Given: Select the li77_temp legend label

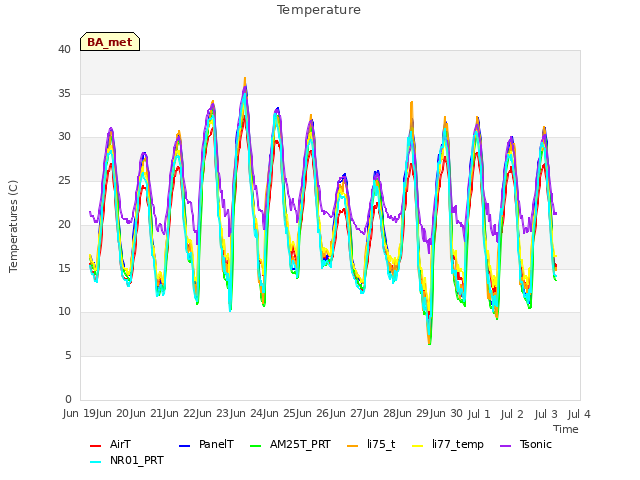Looking at the screenshot, I should tap(458, 444).
